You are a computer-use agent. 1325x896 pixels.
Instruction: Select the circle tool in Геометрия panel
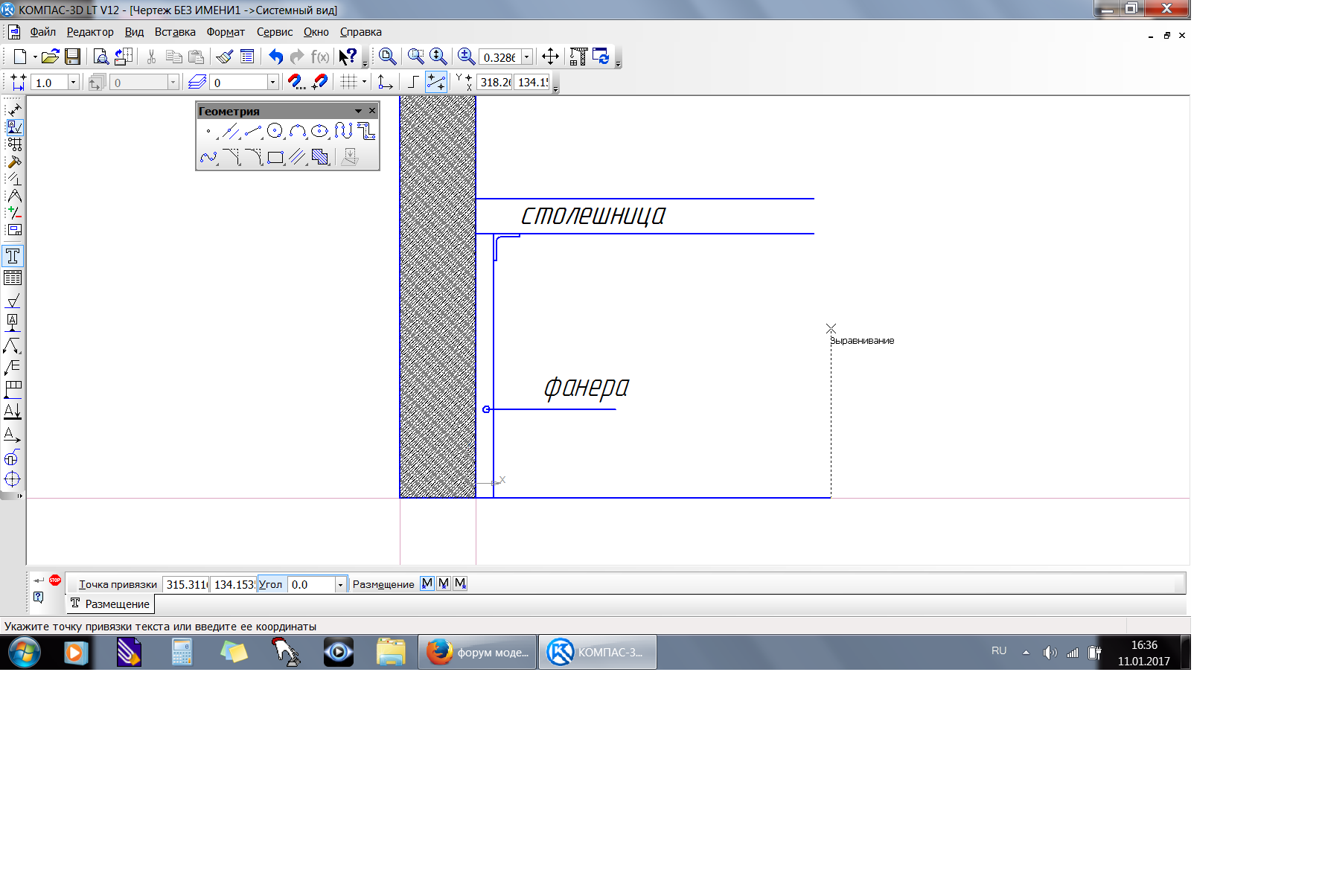pyautogui.click(x=275, y=132)
